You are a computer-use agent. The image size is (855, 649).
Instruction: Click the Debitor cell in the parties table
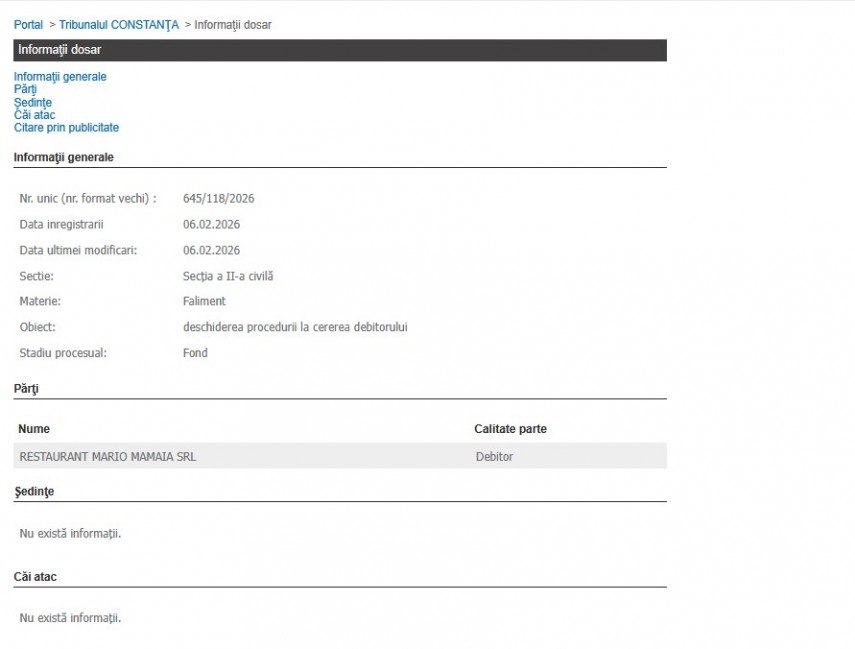[494, 456]
